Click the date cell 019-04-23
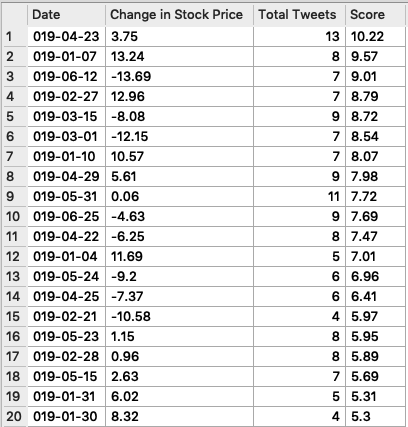408x427 pixels. pyautogui.click(x=66, y=37)
